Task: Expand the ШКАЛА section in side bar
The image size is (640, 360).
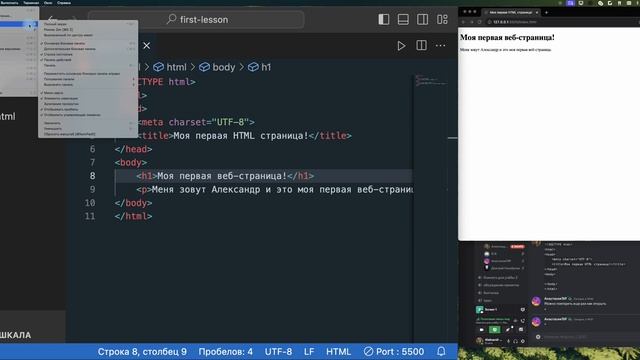Action: [33, 335]
